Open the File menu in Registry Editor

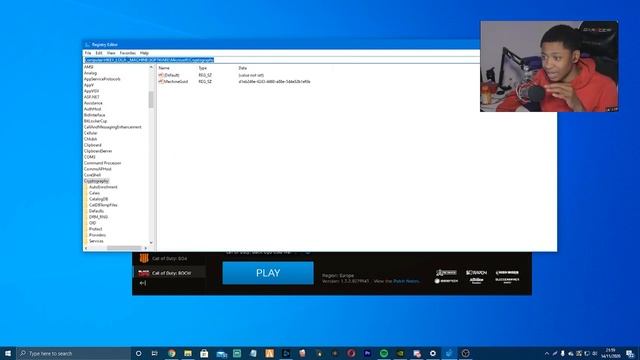[88, 53]
